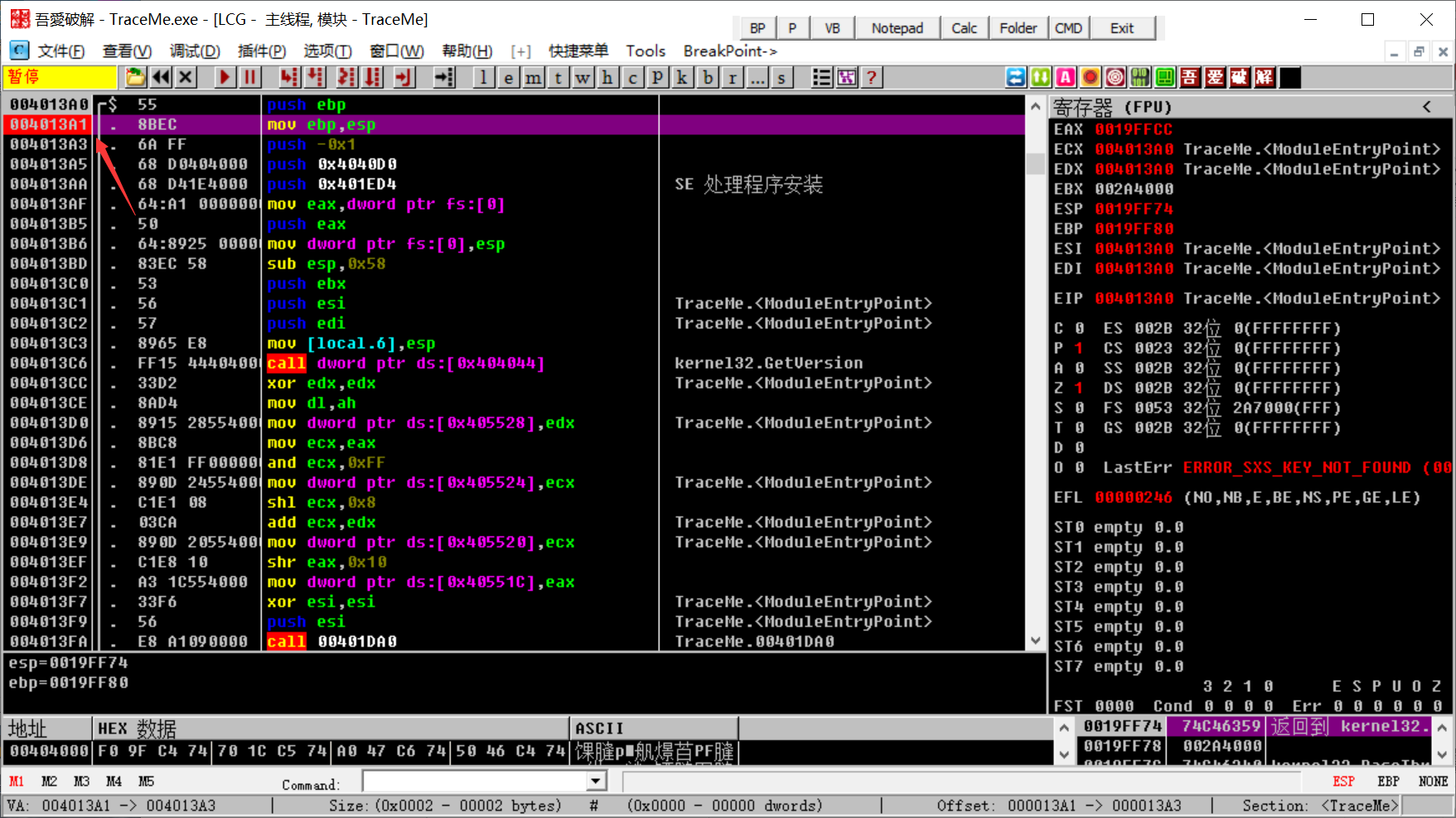Click the Step Into toolbar icon
This screenshot has width=1456, height=818.
pos(288,78)
